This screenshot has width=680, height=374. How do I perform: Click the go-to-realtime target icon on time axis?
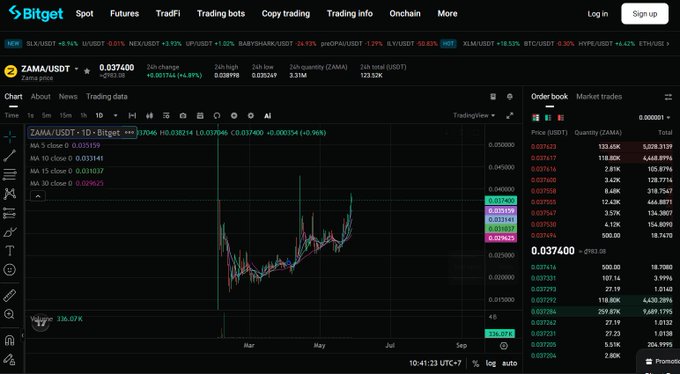tap(503, 346)
